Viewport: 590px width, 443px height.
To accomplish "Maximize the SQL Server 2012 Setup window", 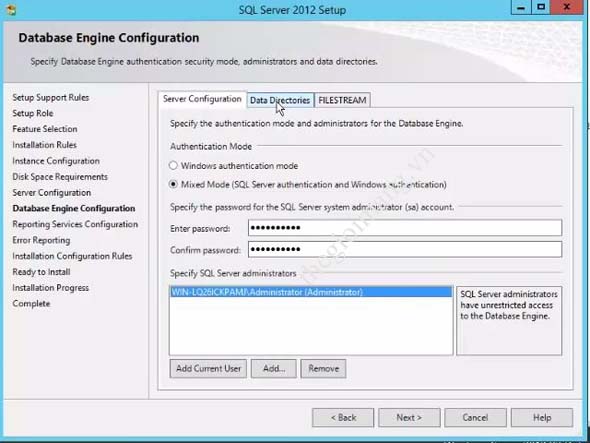I will point(541,7).
